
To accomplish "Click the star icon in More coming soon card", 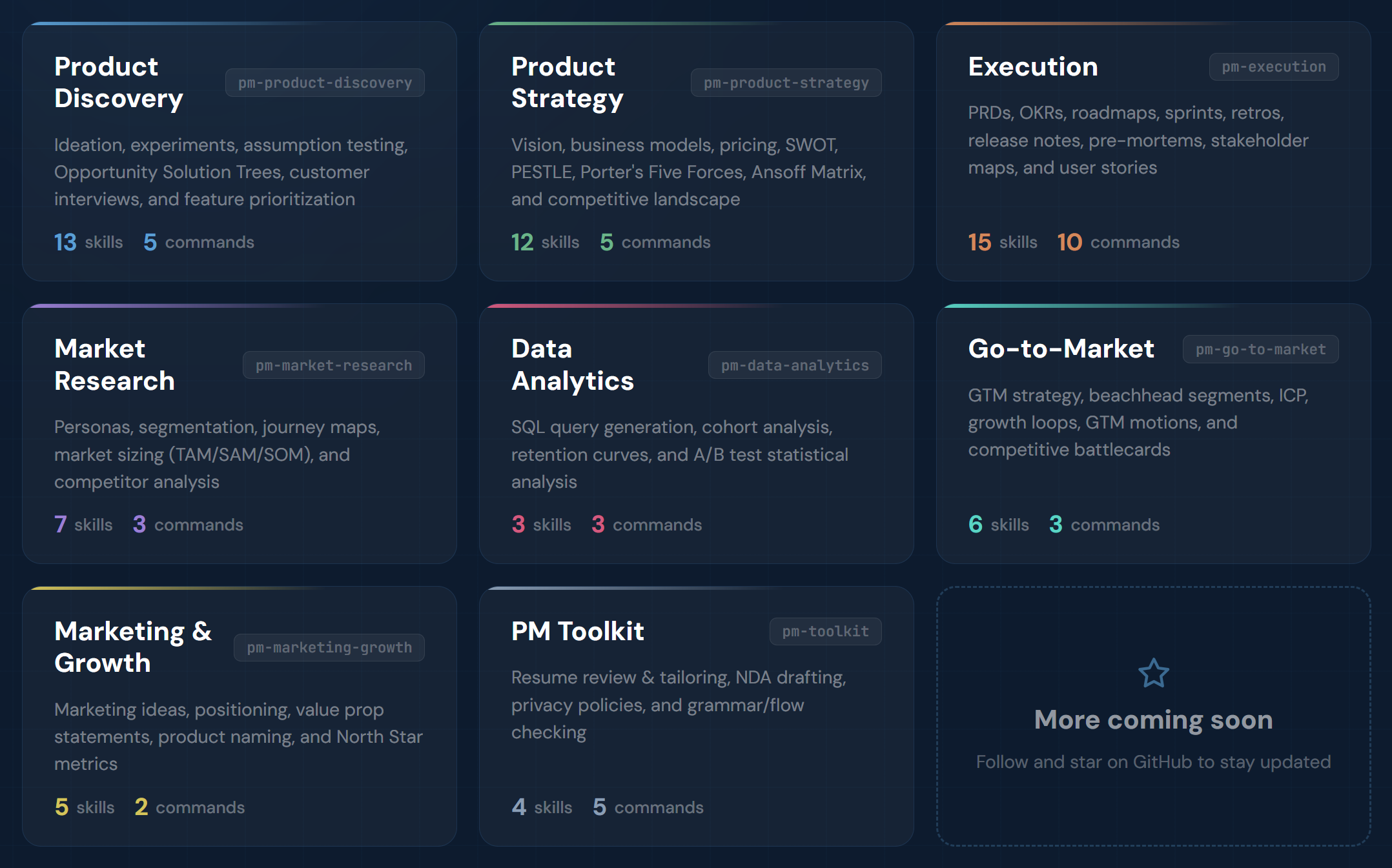I will click(1153, 673).
